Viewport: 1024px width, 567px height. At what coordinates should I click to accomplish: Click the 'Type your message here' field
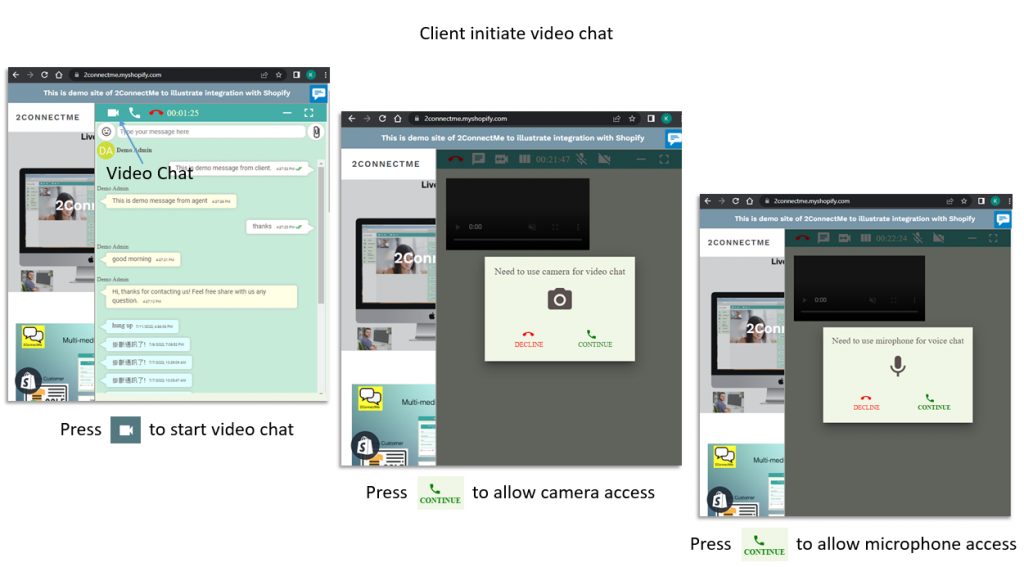click(210, 132)
